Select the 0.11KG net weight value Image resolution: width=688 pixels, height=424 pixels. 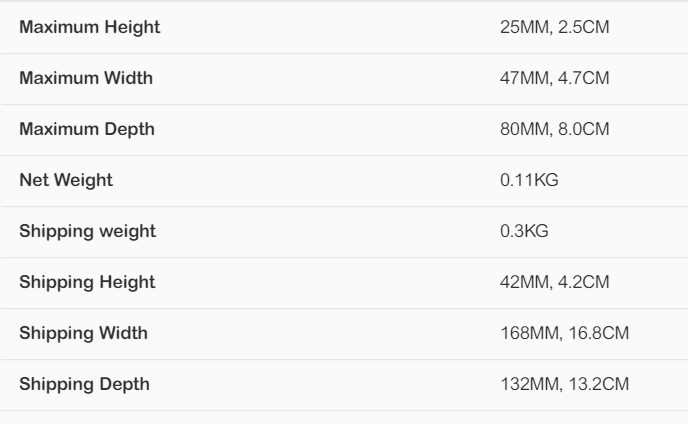(x=529, y=180)
